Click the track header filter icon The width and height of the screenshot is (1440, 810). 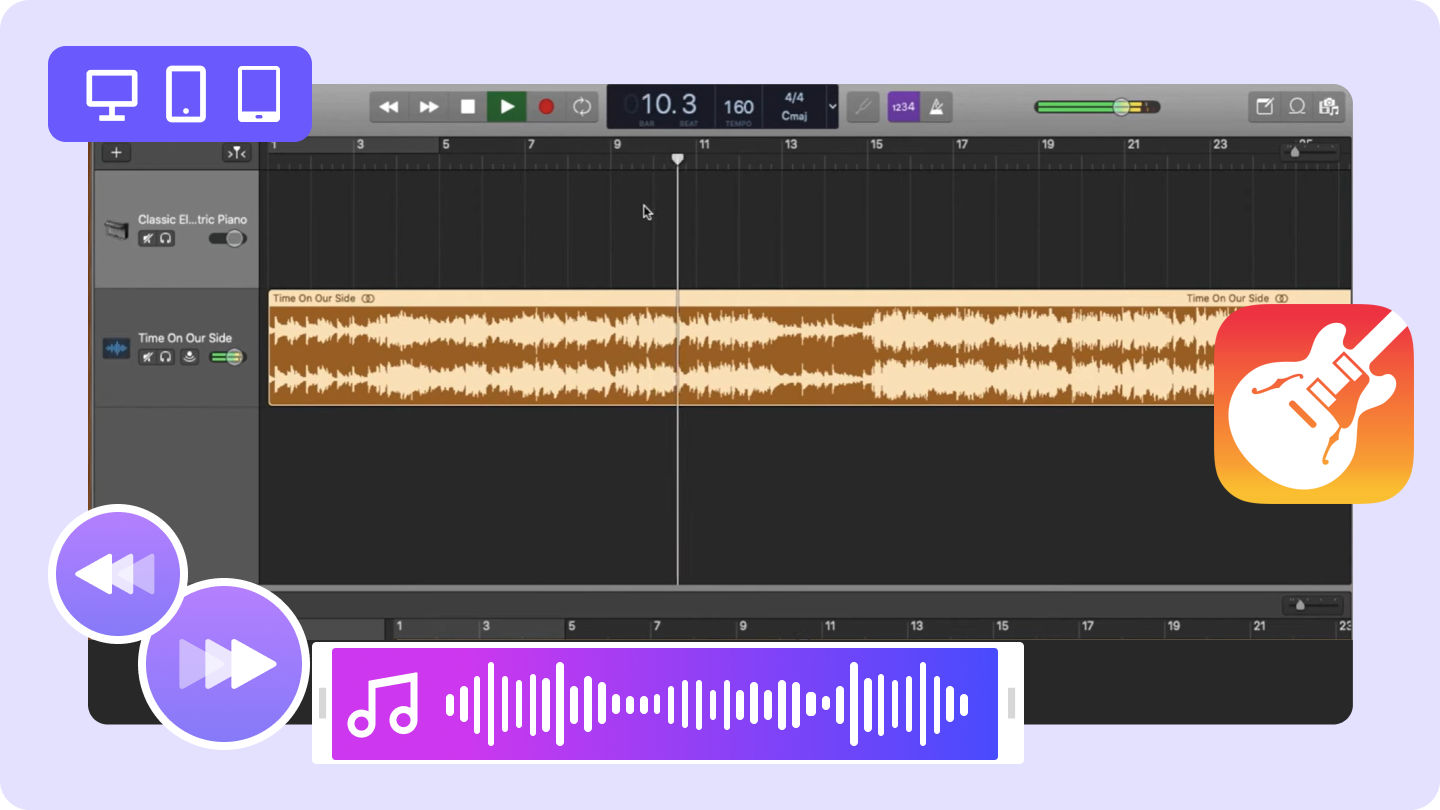(x=237, y=152)
